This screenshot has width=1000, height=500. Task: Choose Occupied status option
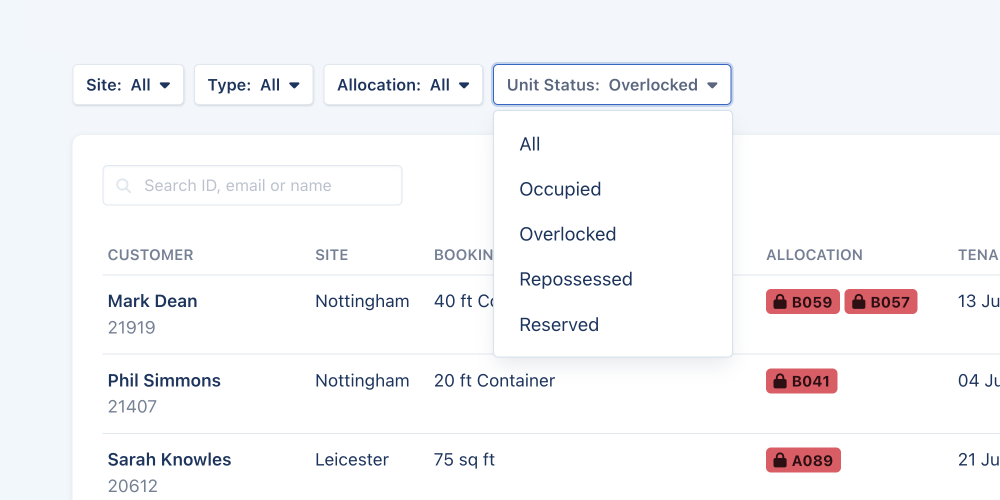pos(560,189)
